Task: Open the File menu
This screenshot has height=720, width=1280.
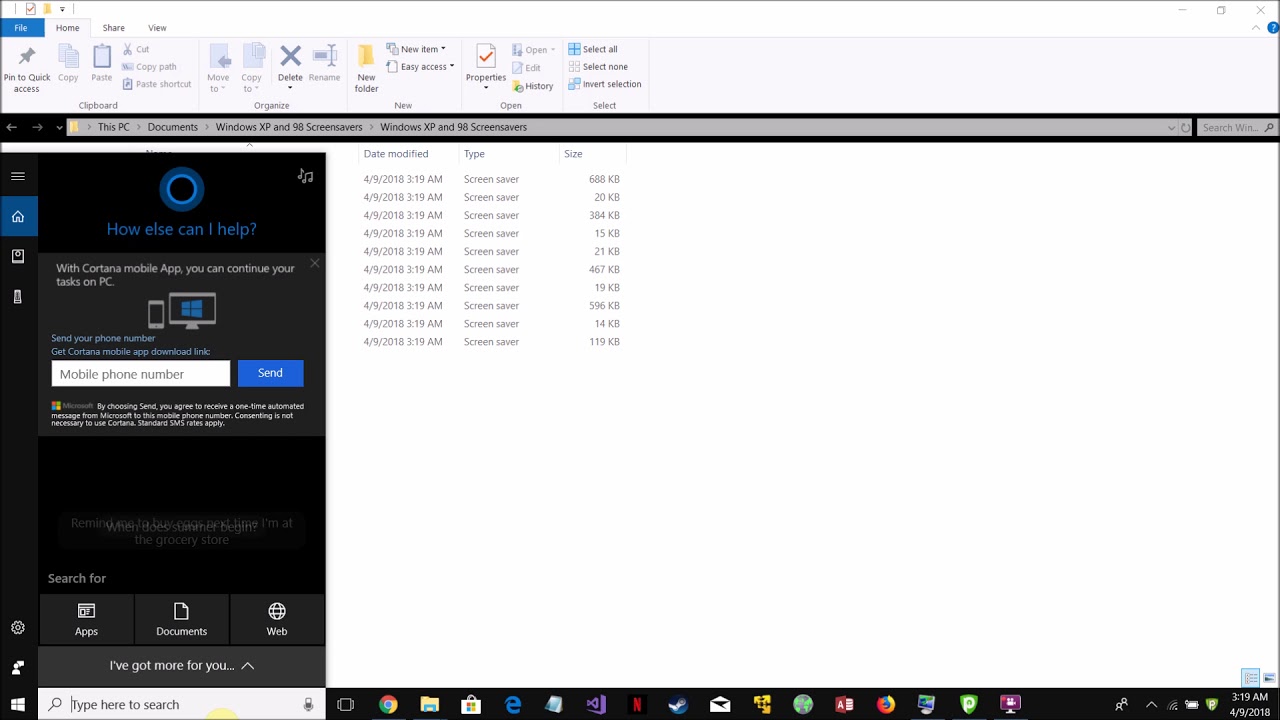Action: pos(20,28)
